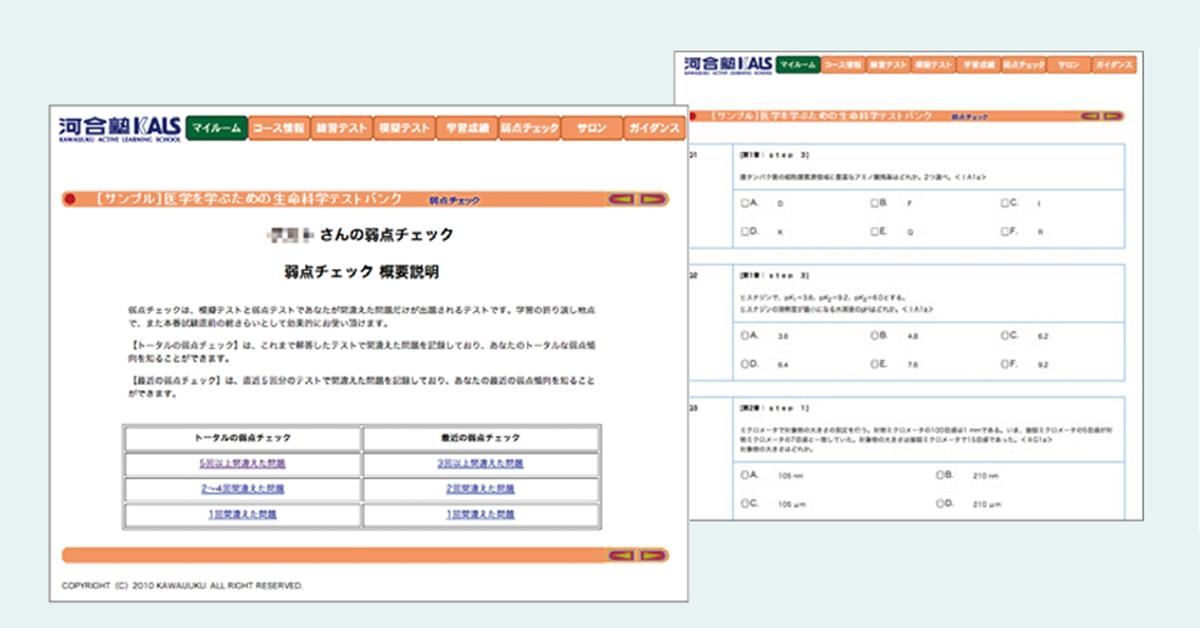Check option E in question 1
This screenshot has width=1200, height=628.
point(873,231)
